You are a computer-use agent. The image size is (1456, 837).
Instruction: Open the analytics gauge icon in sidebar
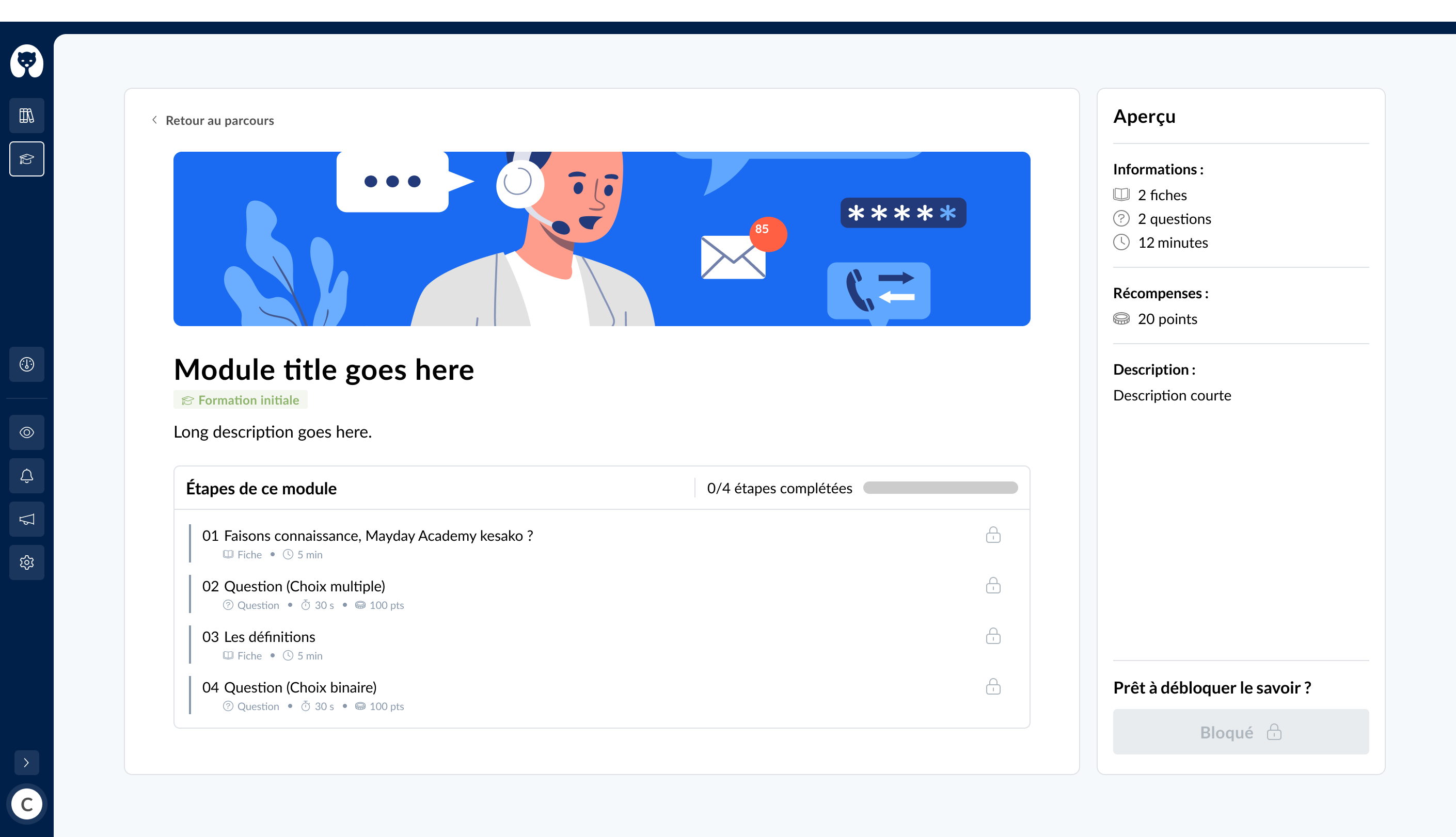tap(26, 364)
